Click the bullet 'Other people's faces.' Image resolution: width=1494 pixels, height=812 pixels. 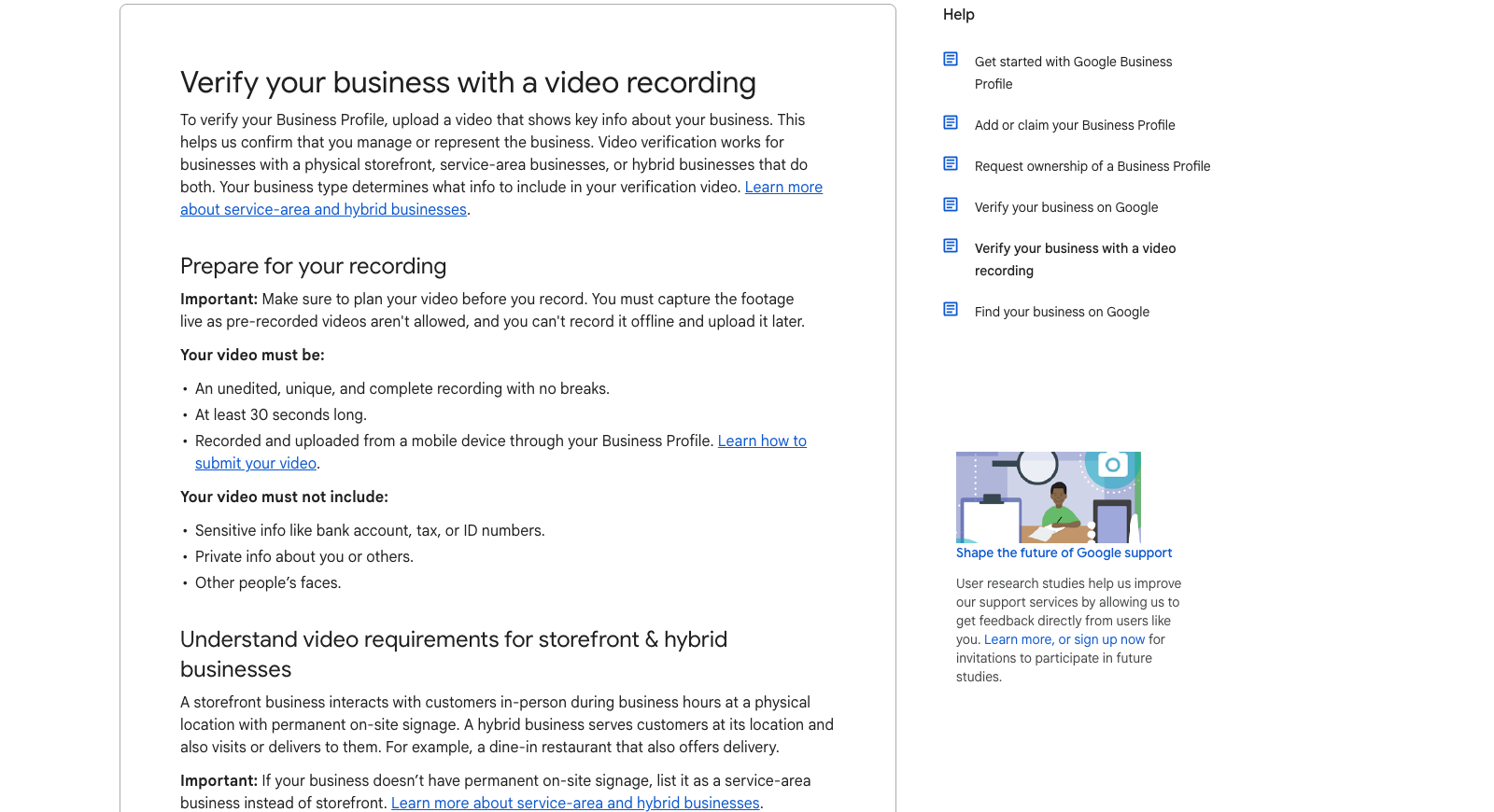click(268, 582)
